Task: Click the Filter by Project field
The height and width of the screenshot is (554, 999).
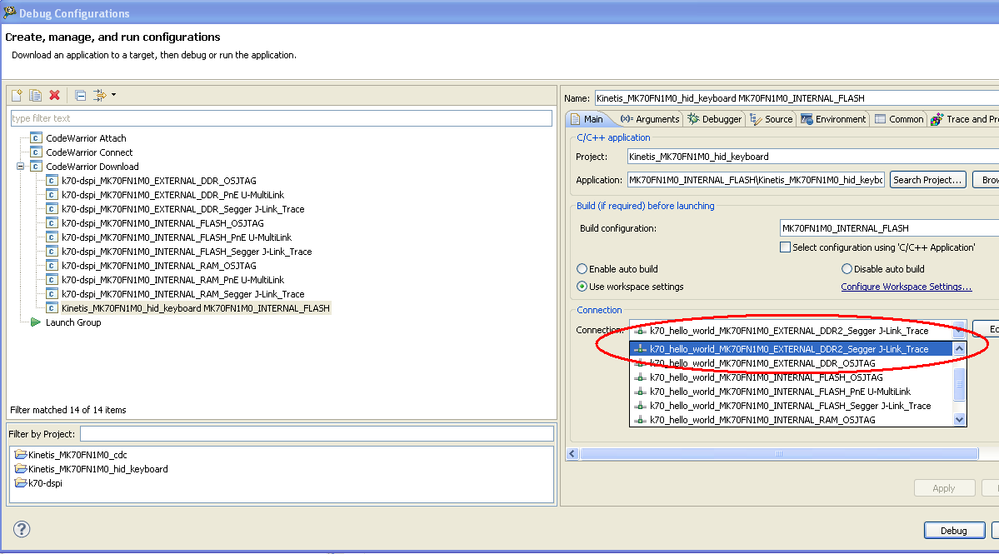Action: 317,434
